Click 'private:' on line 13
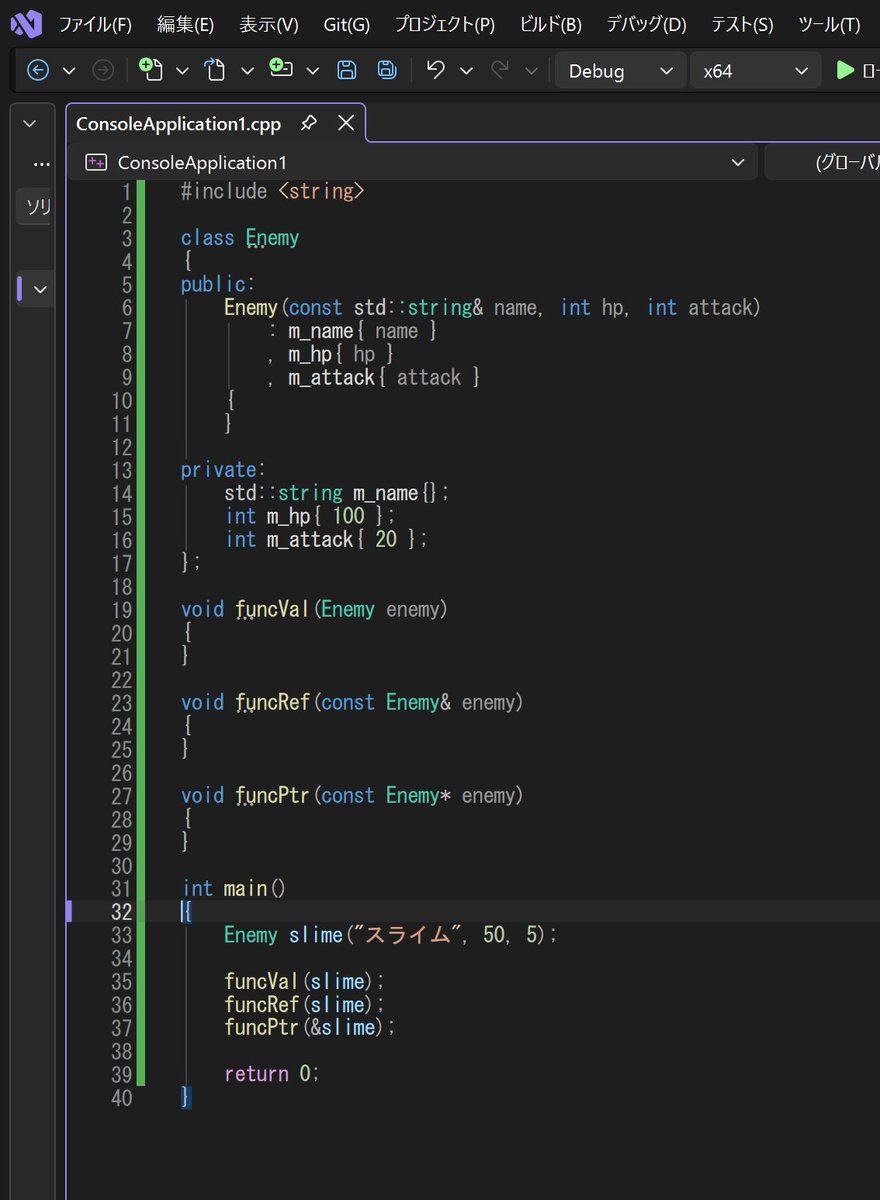Image resolution: width=880 pixels, height=1200 pixels. point(224,470)
